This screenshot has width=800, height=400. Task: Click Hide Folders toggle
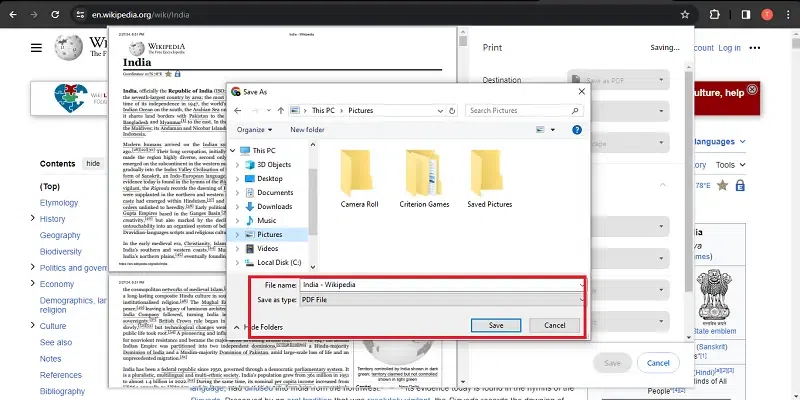[x=258, y=327]
